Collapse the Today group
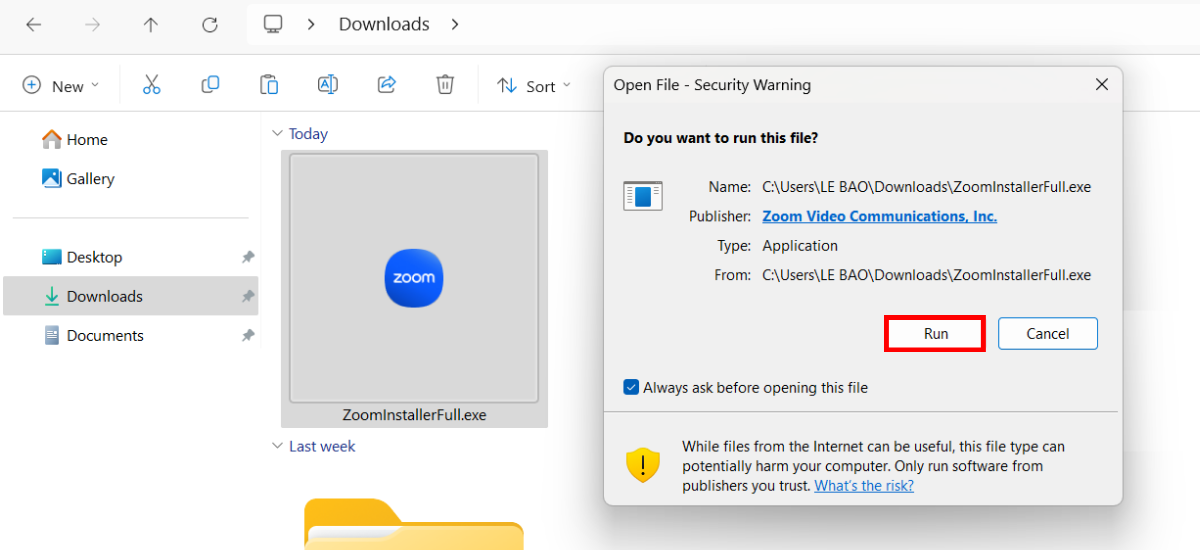 point(278,134)
